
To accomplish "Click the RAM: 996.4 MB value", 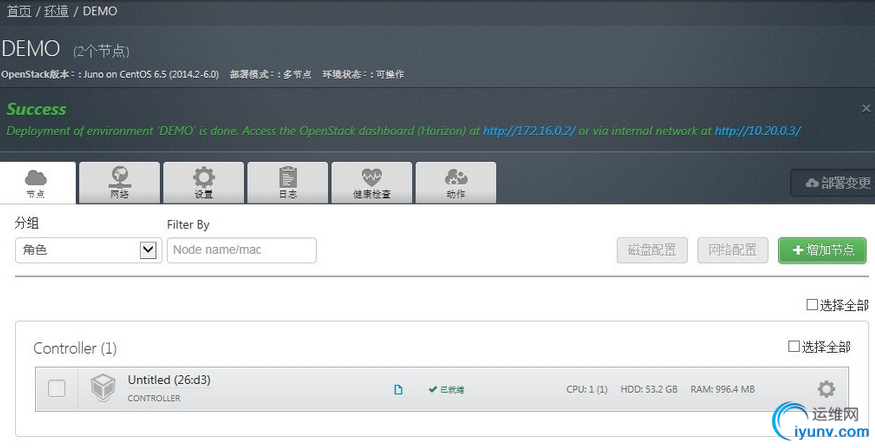I will tap(723, 389).
